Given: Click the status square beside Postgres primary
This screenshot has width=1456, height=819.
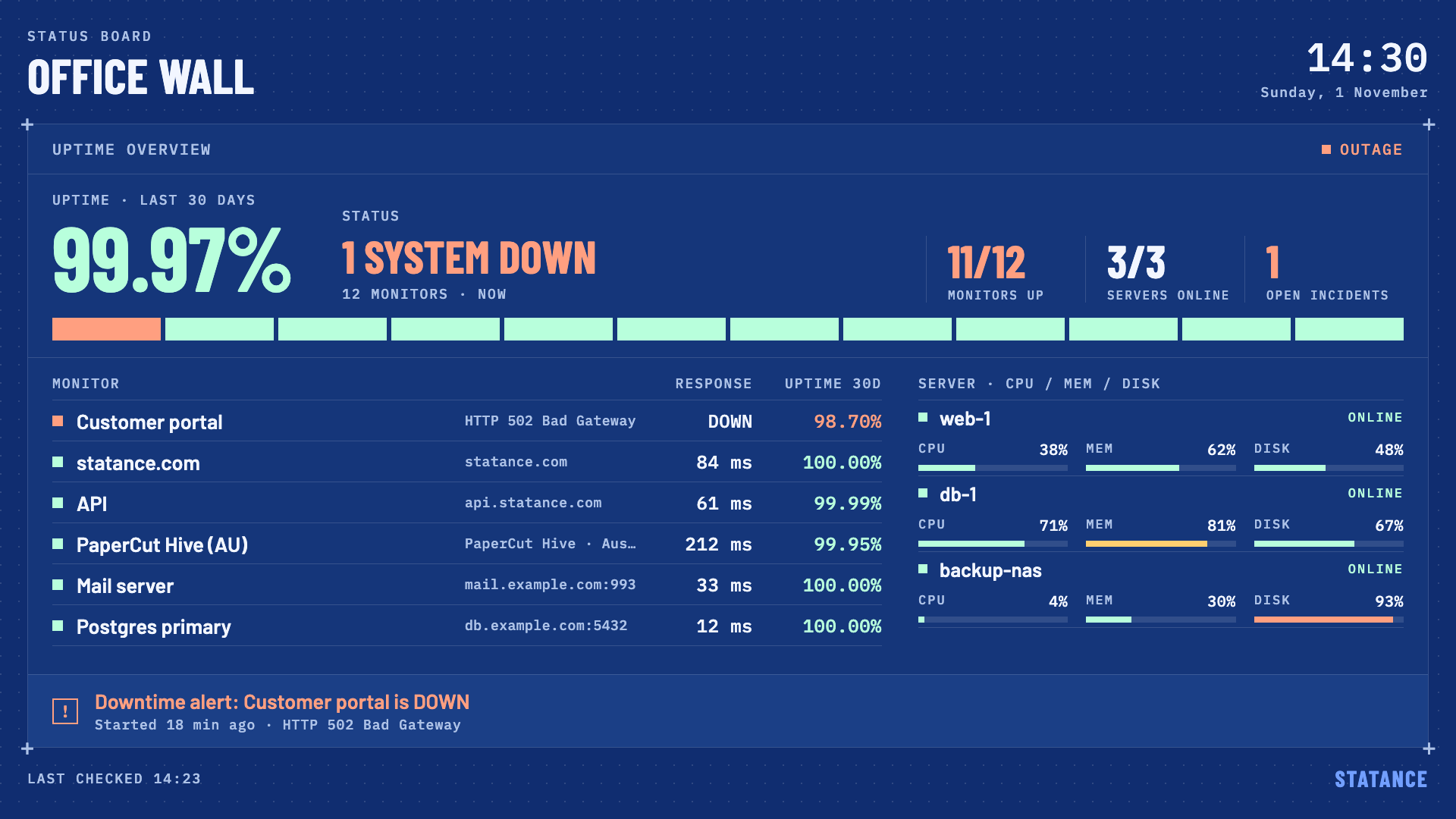Looking at the screenshot, I should (x=58, y=626).
